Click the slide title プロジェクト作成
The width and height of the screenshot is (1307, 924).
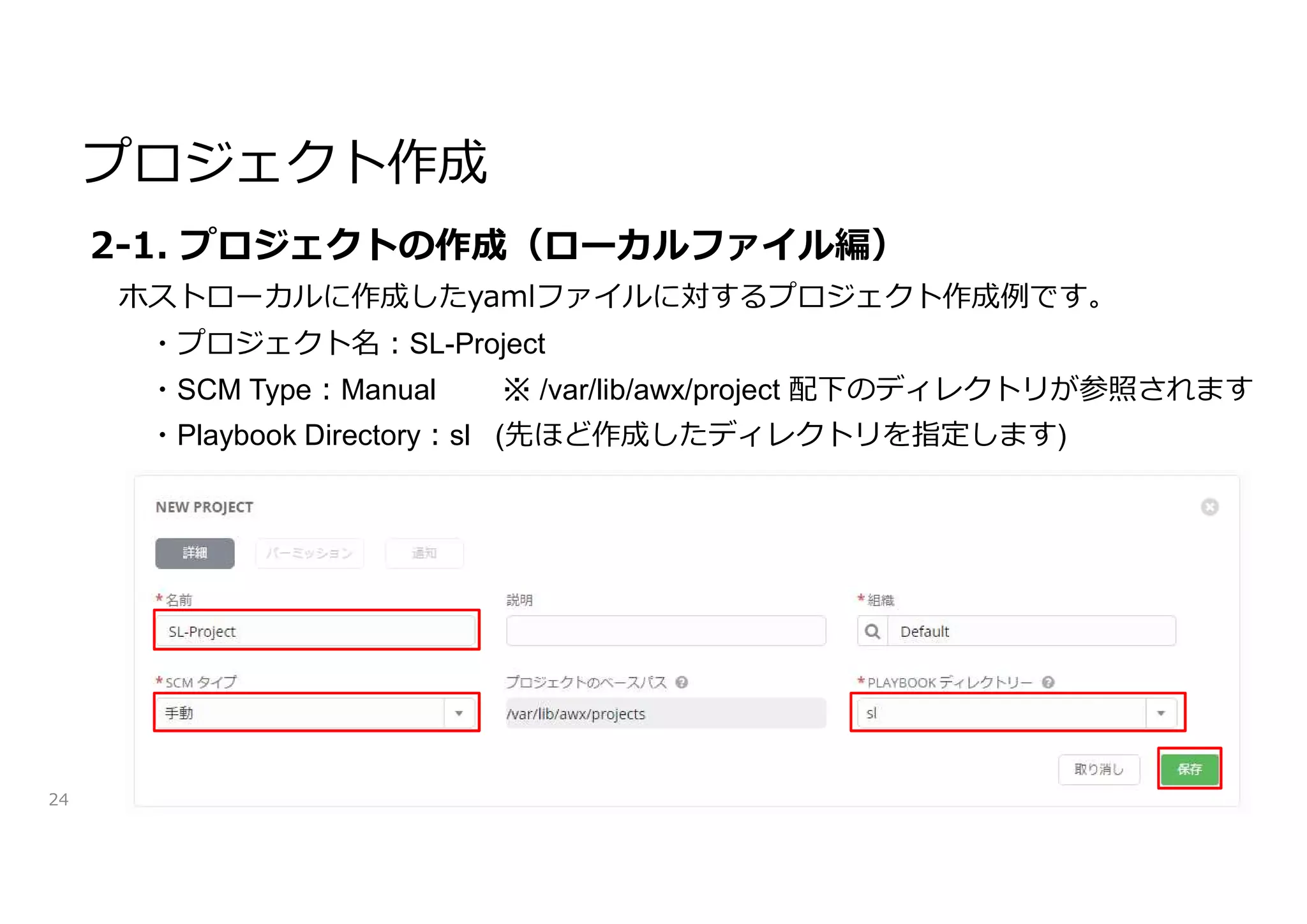tap(285, 161)
